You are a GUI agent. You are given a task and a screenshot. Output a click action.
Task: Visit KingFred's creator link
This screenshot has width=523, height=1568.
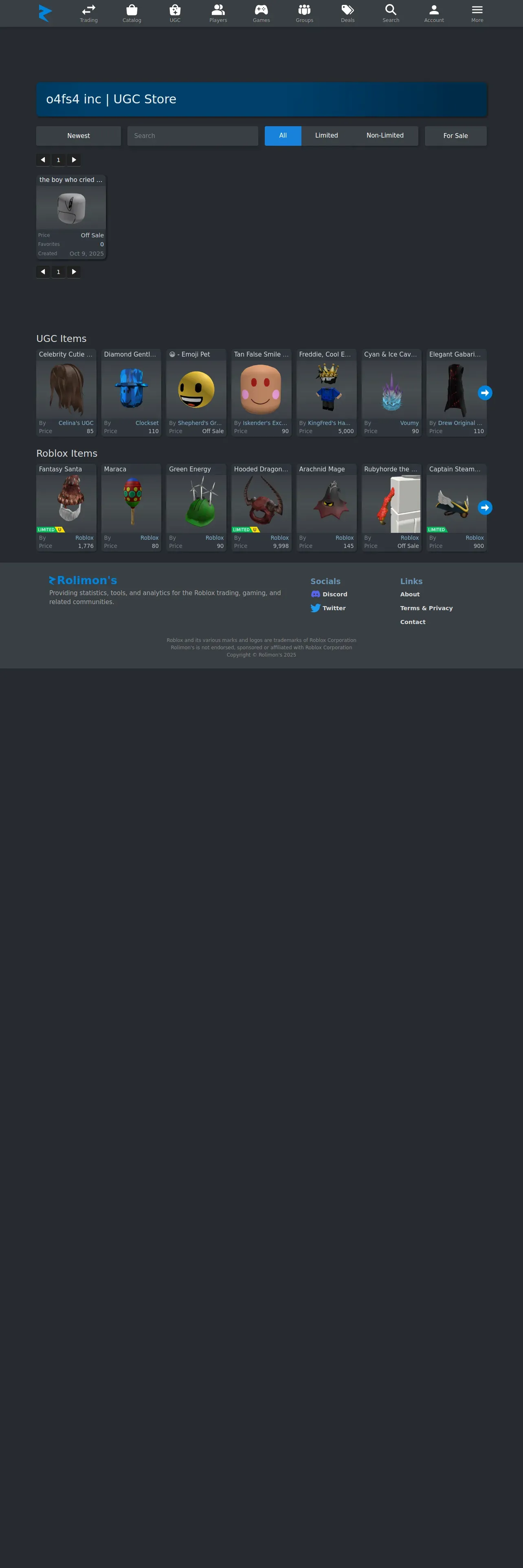tap(329, 423)
